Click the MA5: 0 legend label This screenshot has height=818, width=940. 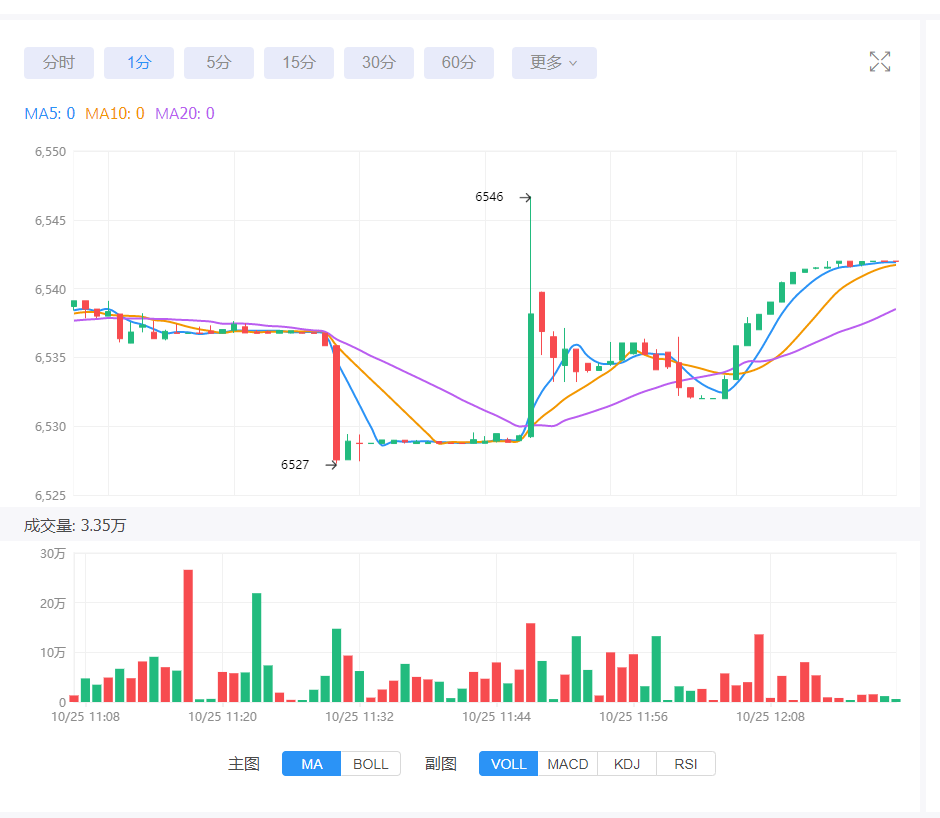tap(50, 113)
